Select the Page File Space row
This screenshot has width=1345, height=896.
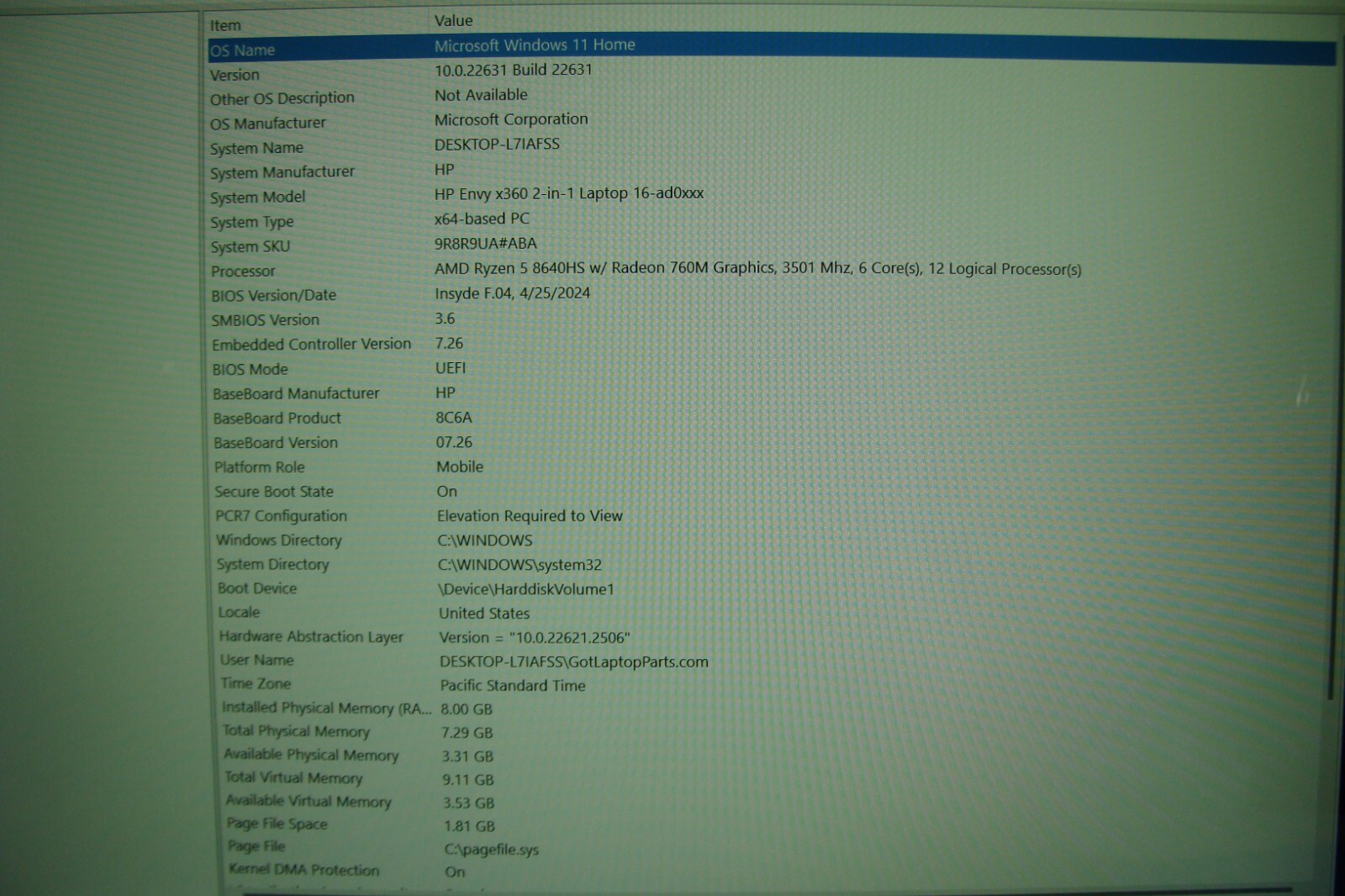[x=772, y=825]
